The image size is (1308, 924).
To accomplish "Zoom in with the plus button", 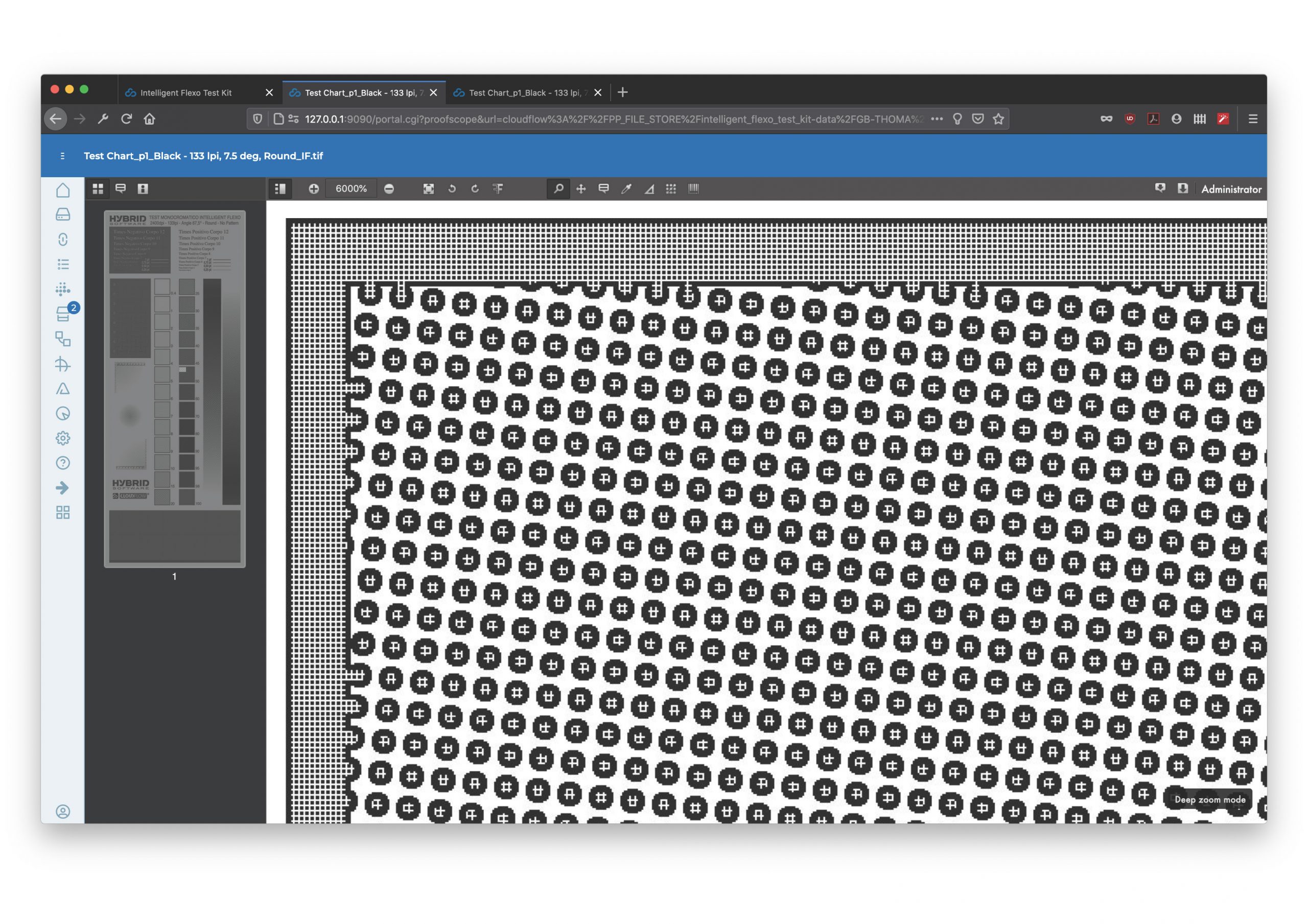I will tap(313, 188).
